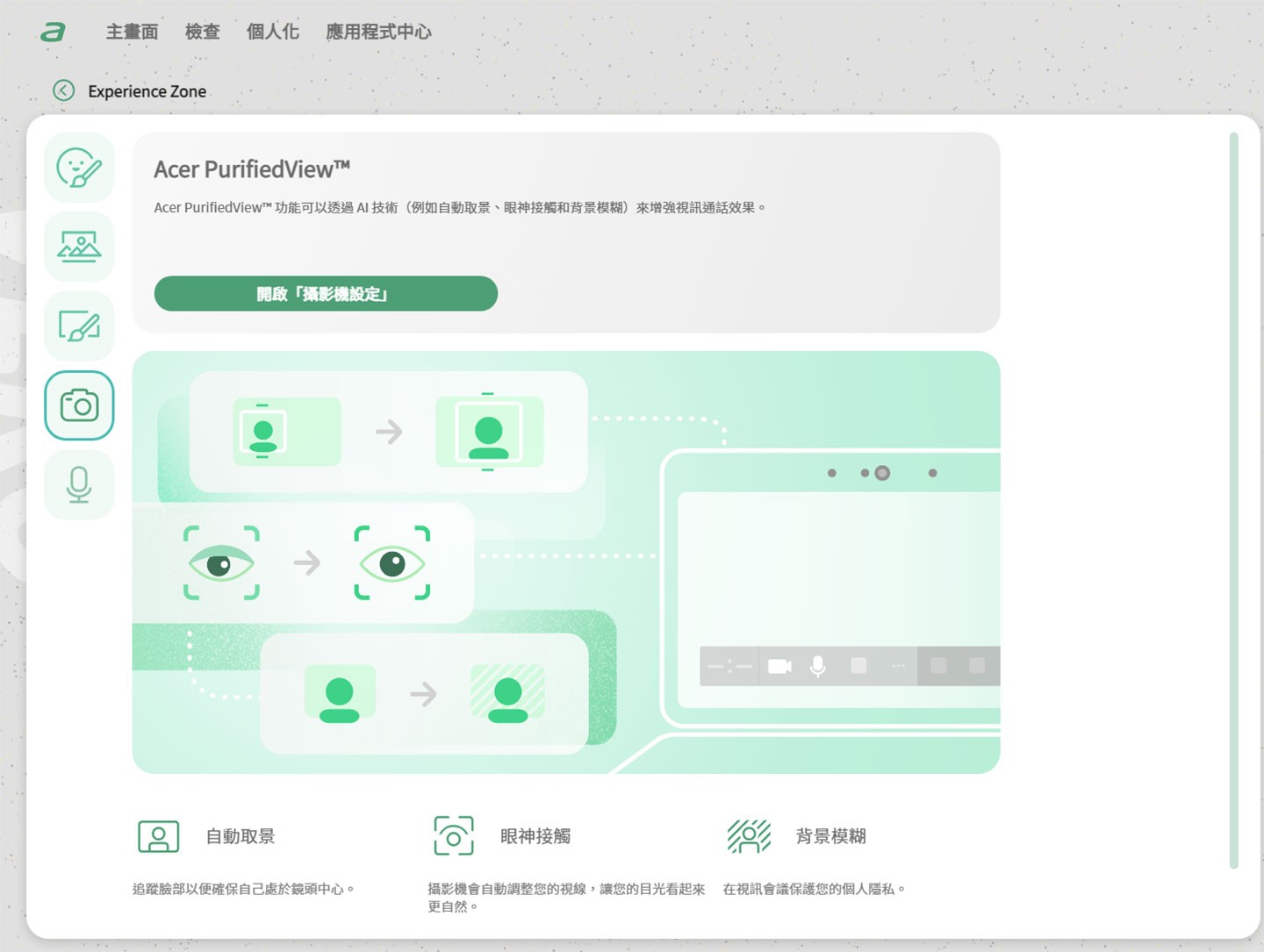Select the face paintbrush sidebar icon
Screen dimensions: 1264x952
tap(79, 168)
